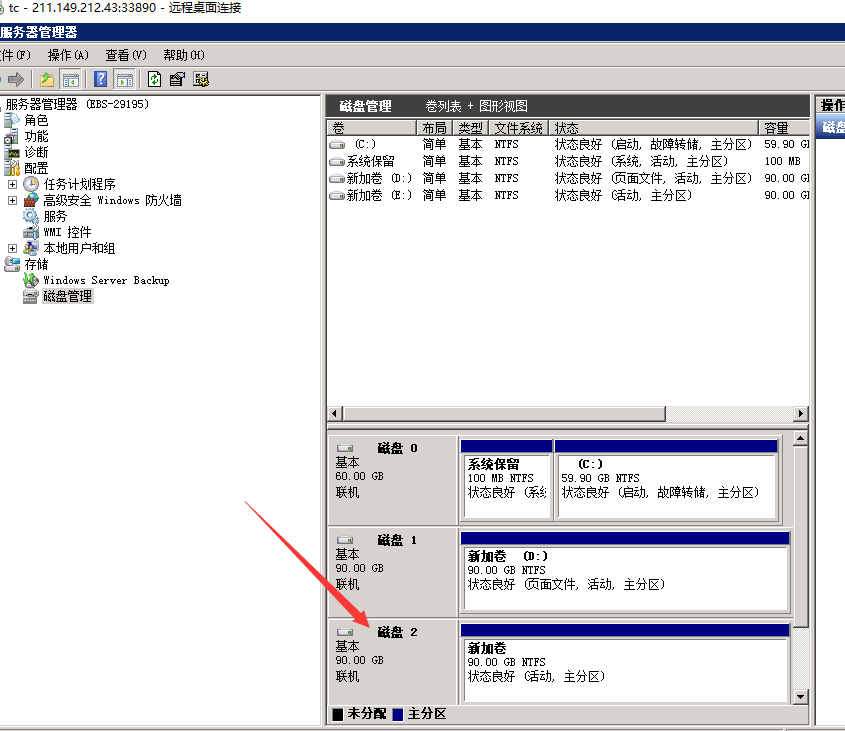Select WMI 控件 in the tree
This screenshot has width=845, height=731.
pyautogui.click(x=66, y=232)
